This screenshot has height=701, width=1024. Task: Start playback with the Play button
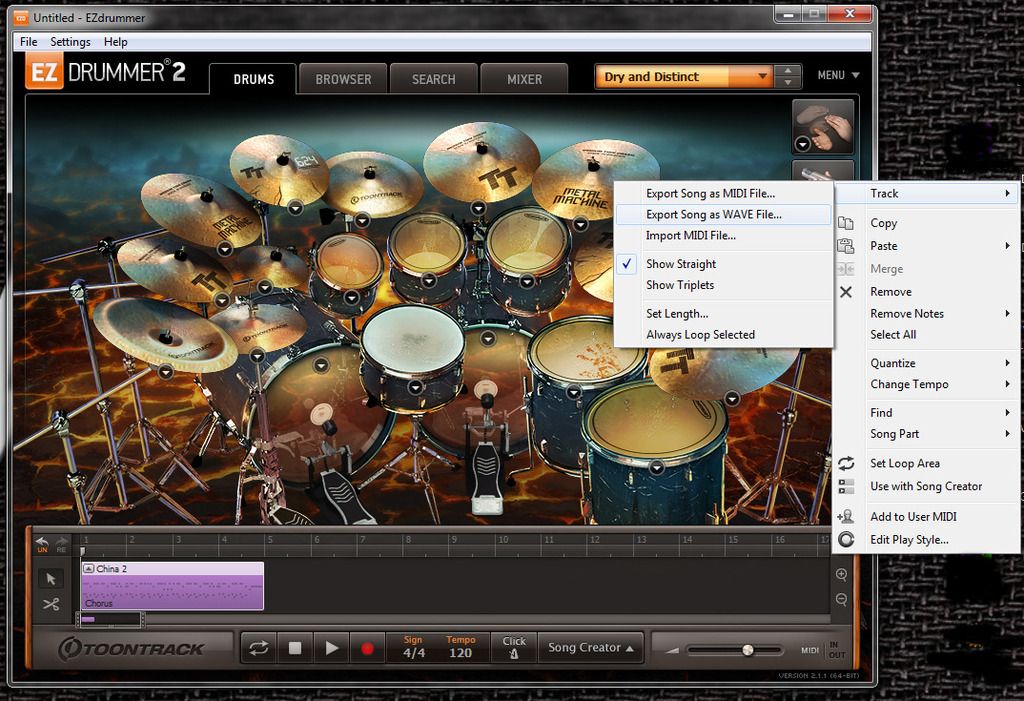point(332,648)
